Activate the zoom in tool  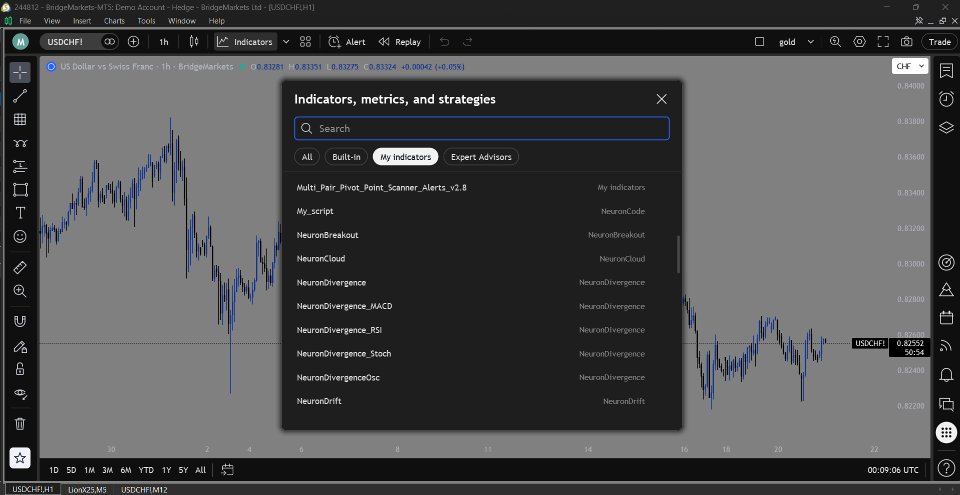(20, 291)
